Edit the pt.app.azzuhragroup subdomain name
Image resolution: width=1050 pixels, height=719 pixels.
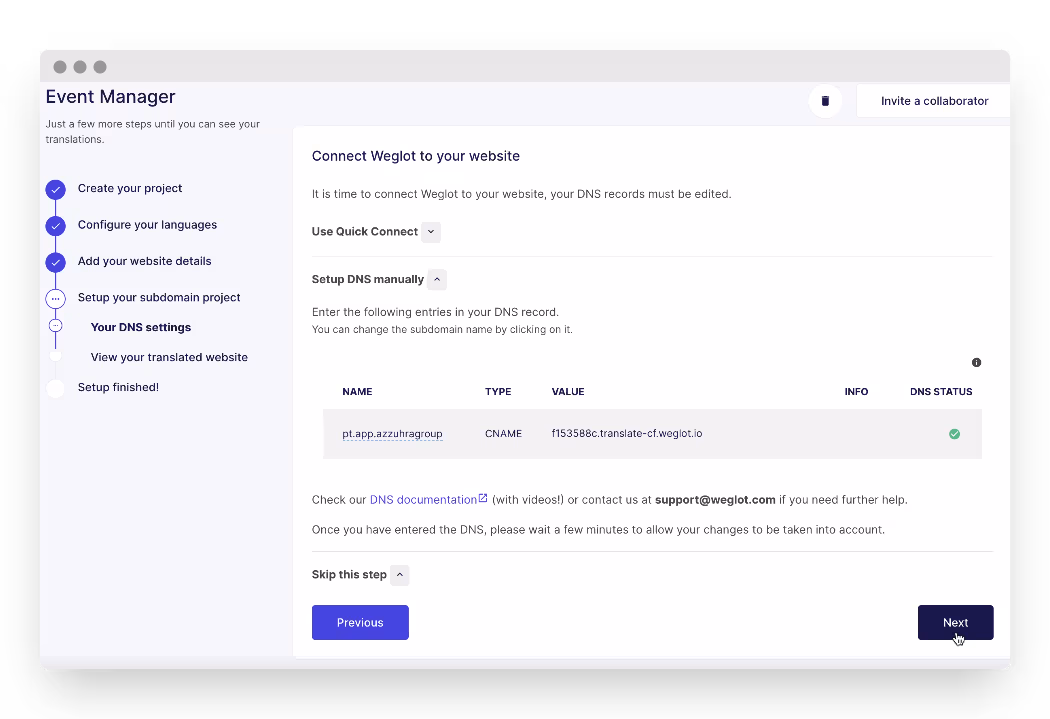(392, 434)
